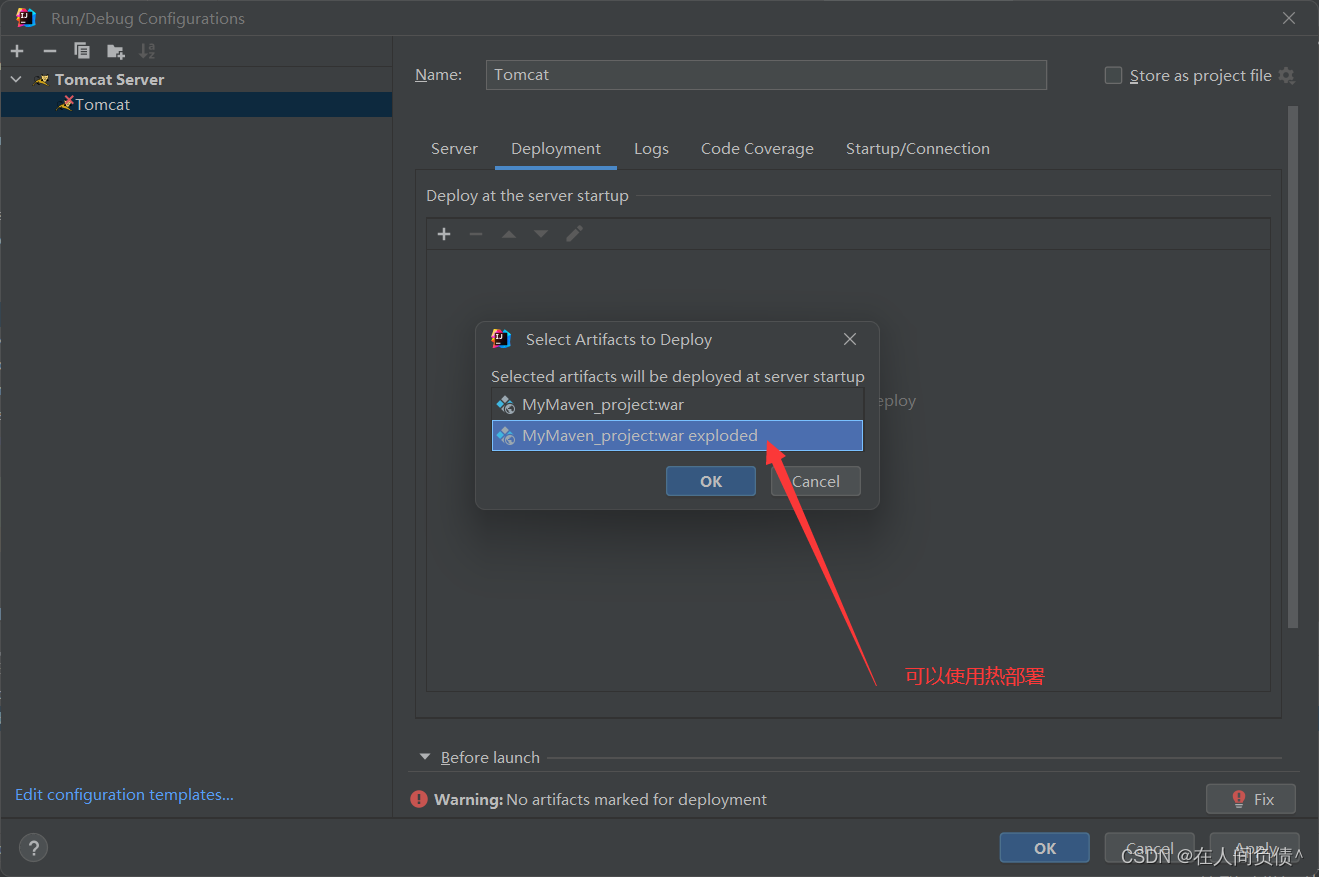Image resolution: width=1319 pixels, height=877 pixels.
Task: Click the Tomcat Server group row
Action: point(196,79)
